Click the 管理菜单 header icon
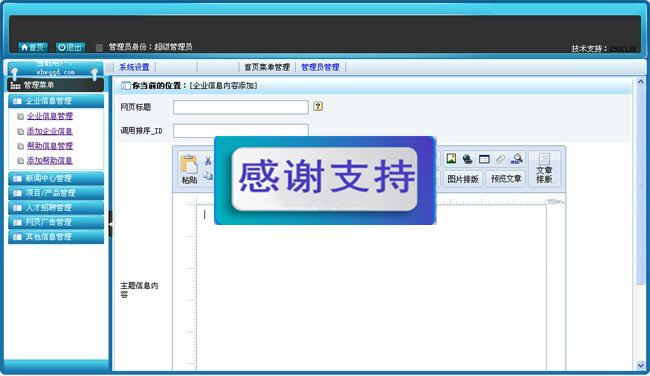This screenshot has width=650, height=376. [15, 85]
